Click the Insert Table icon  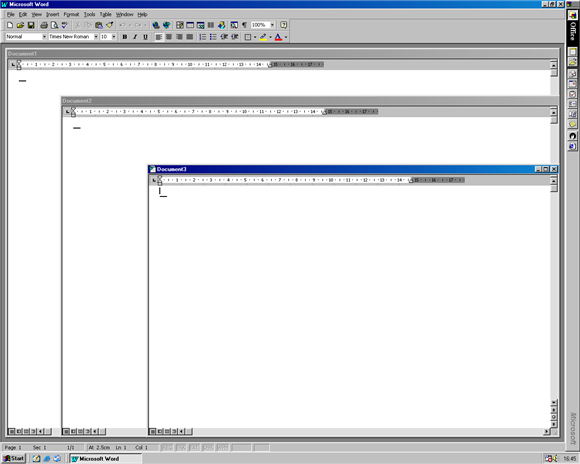click(x=190, y=25)
